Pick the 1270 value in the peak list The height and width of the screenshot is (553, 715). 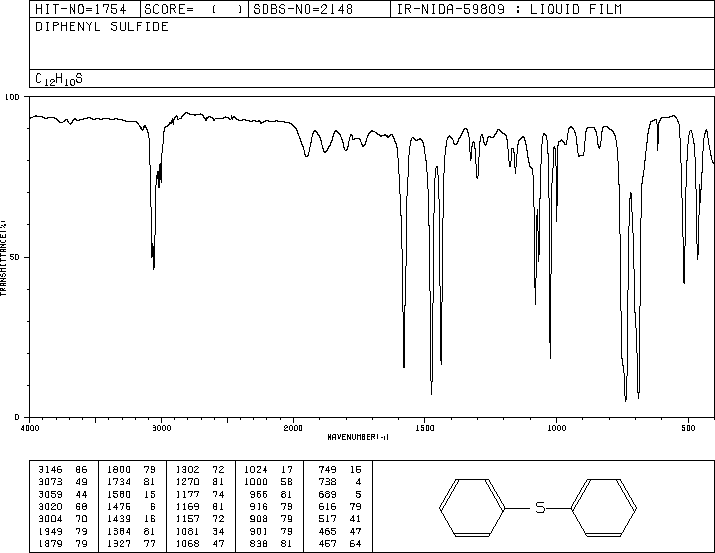click(x=187, y=482)
